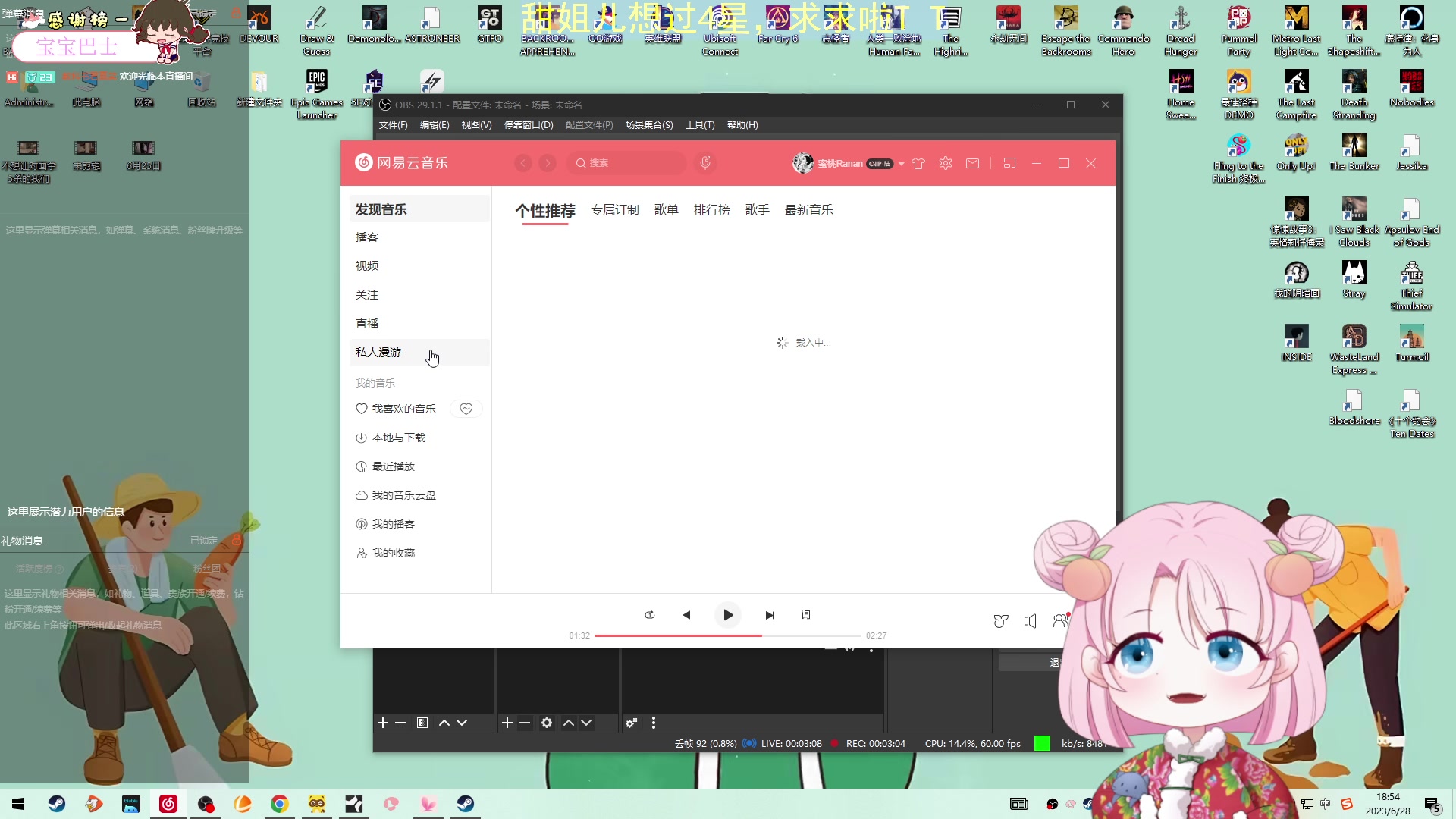1456x819 pixels.
Task: Open the messages envelope icon
Action: [x=973, y=163]
